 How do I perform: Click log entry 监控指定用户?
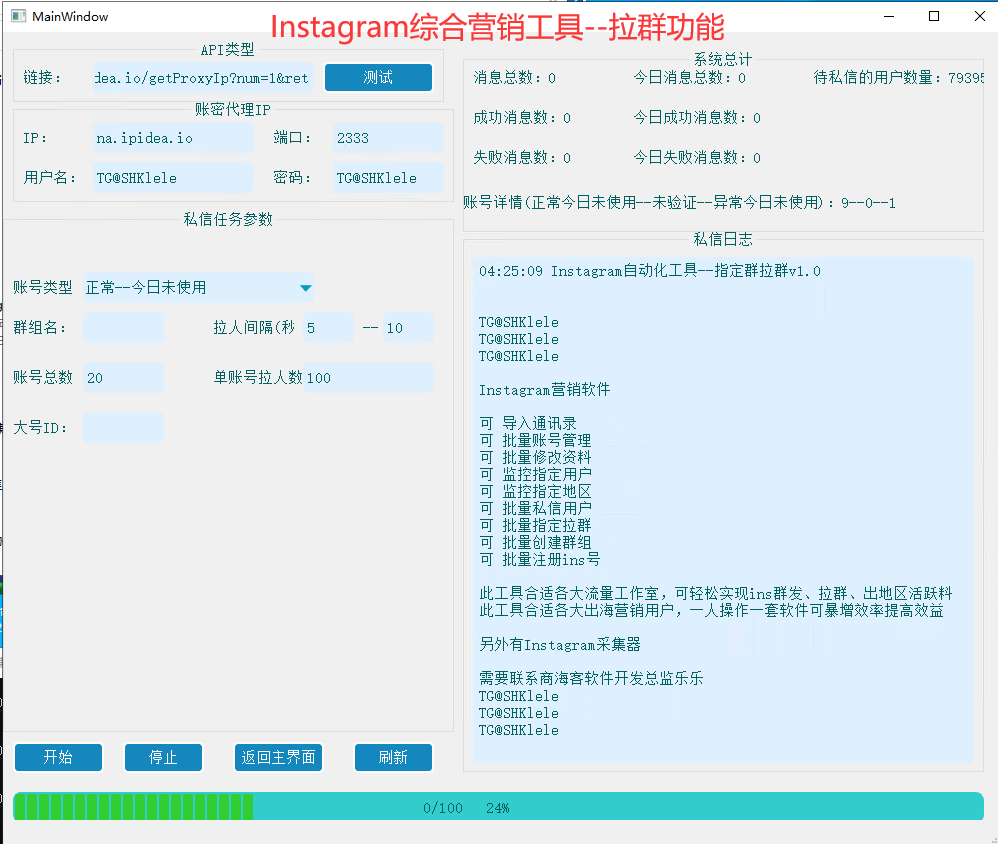click(x=535, y=475)
